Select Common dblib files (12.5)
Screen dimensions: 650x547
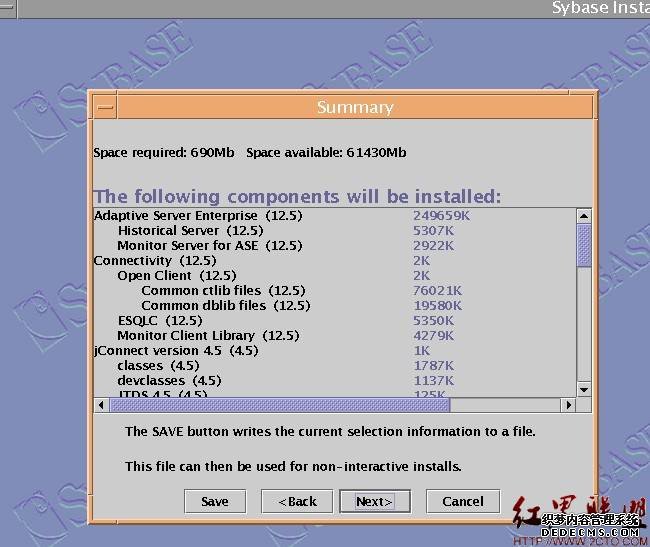click(x=225, y=305)
